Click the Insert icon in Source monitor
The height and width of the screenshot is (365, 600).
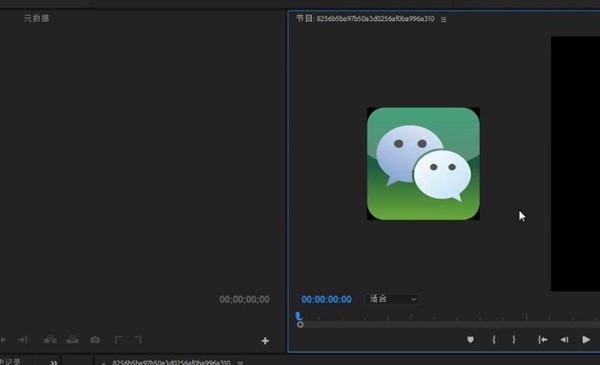(x=50, y=339)
